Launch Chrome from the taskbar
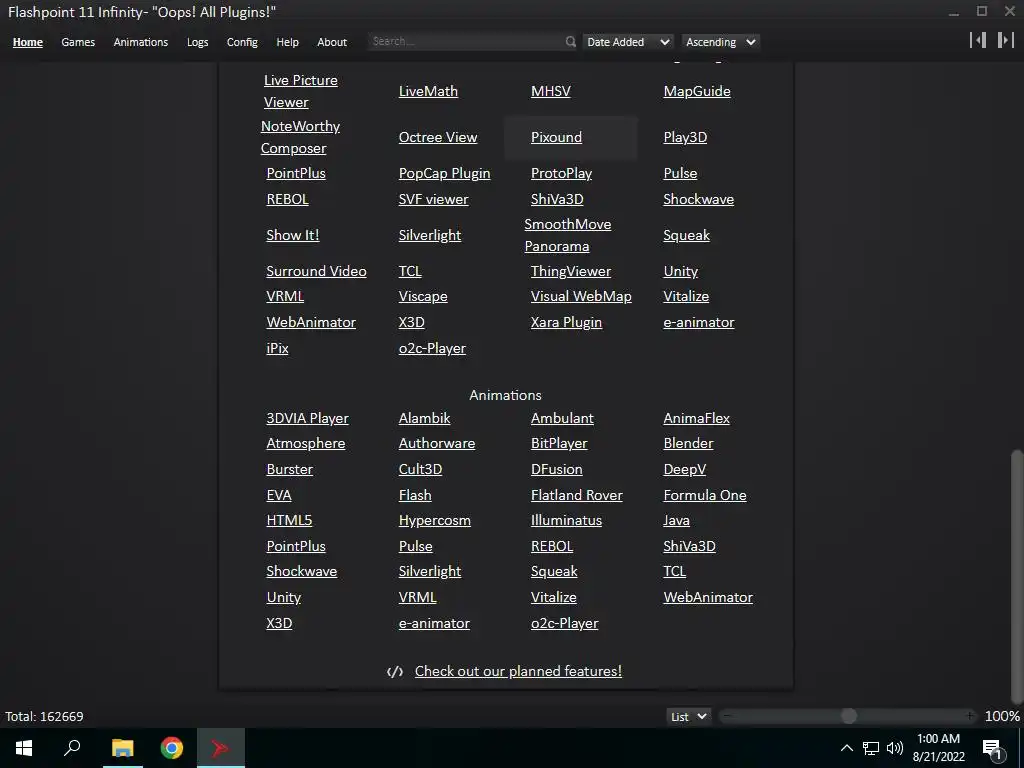This screenshot has width=1024, height=768. (172, 748)
